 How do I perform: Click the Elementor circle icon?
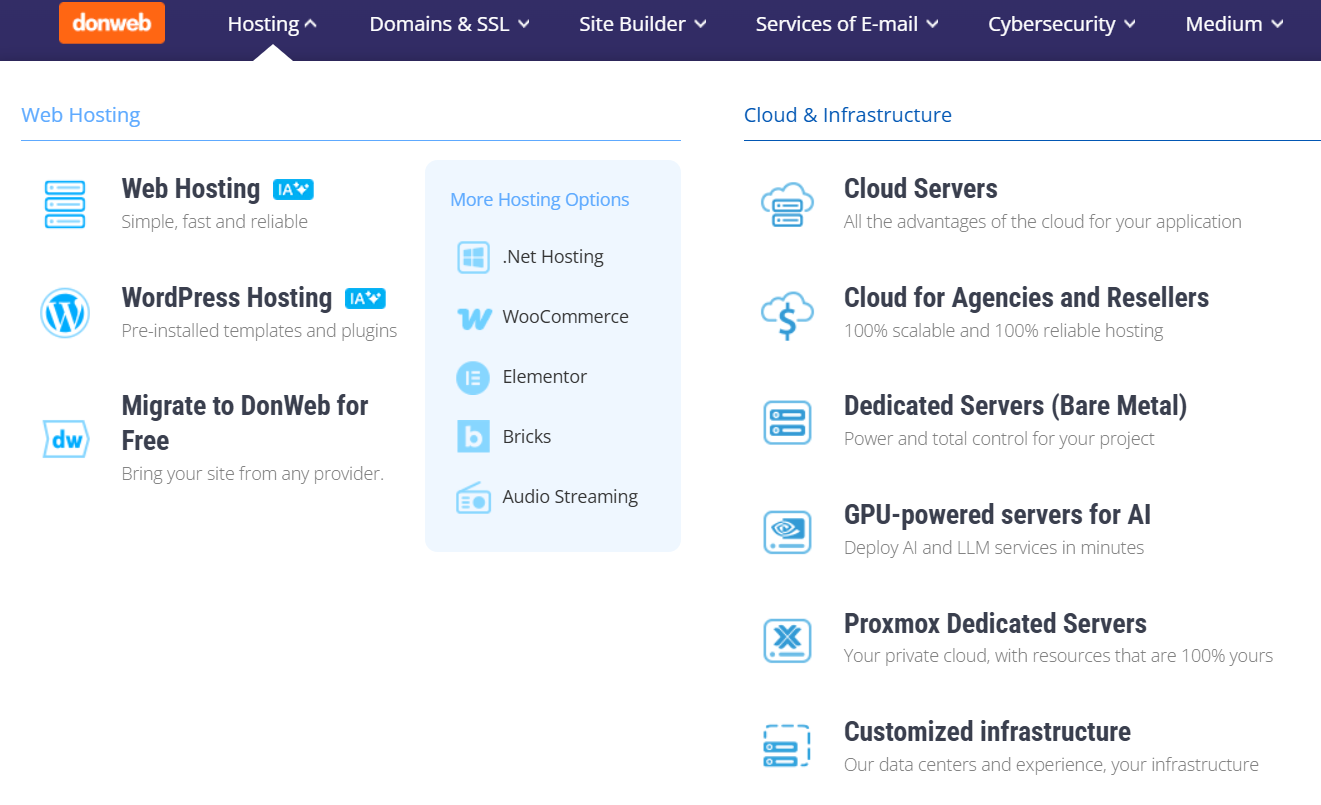[473, 377]
